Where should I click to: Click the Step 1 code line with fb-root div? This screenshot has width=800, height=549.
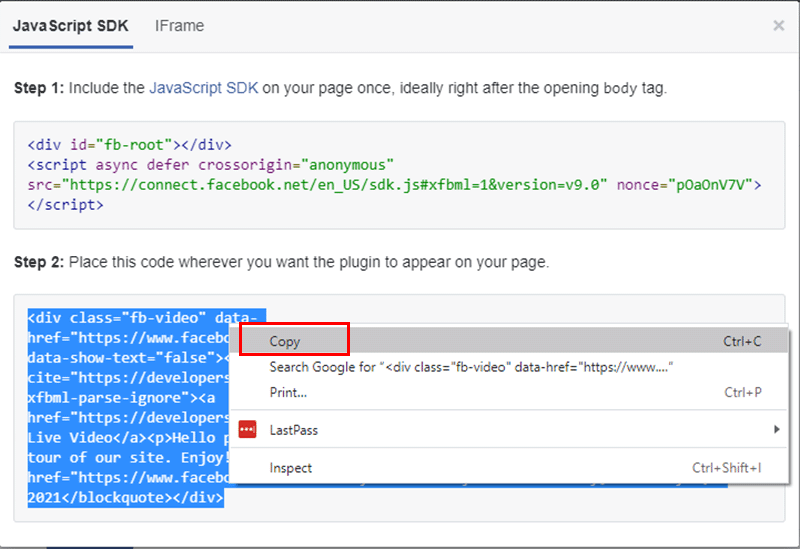point(130,145)
